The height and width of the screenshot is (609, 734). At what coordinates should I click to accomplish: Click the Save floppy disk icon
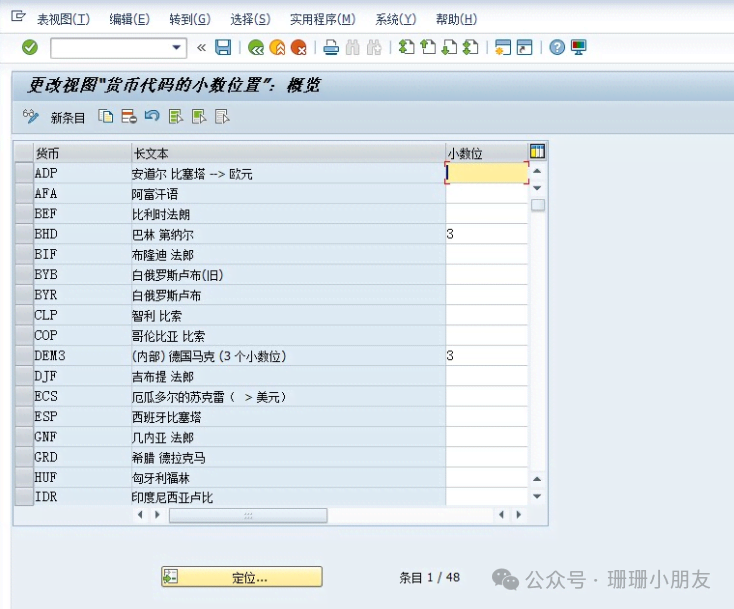[223, 47]
